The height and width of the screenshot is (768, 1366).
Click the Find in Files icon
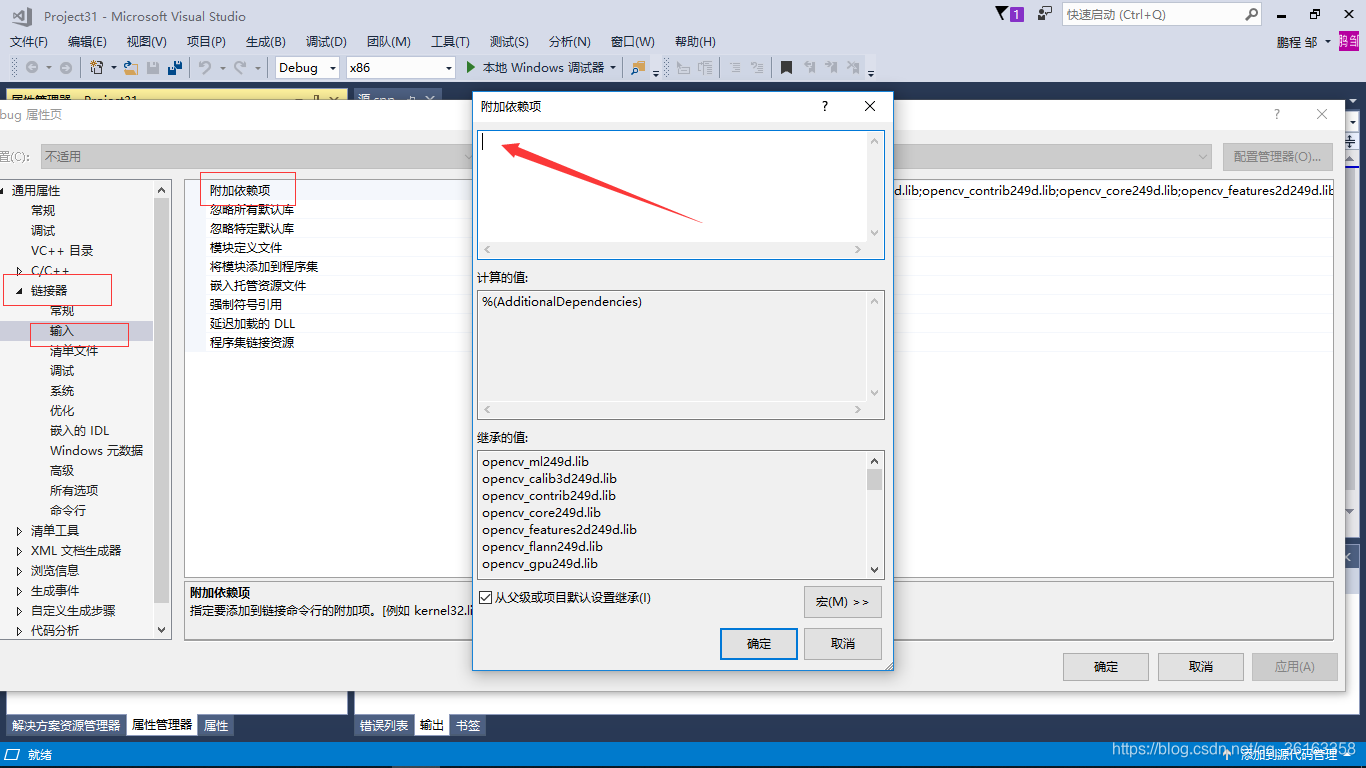pyautogui.click(x=640, y=67)
